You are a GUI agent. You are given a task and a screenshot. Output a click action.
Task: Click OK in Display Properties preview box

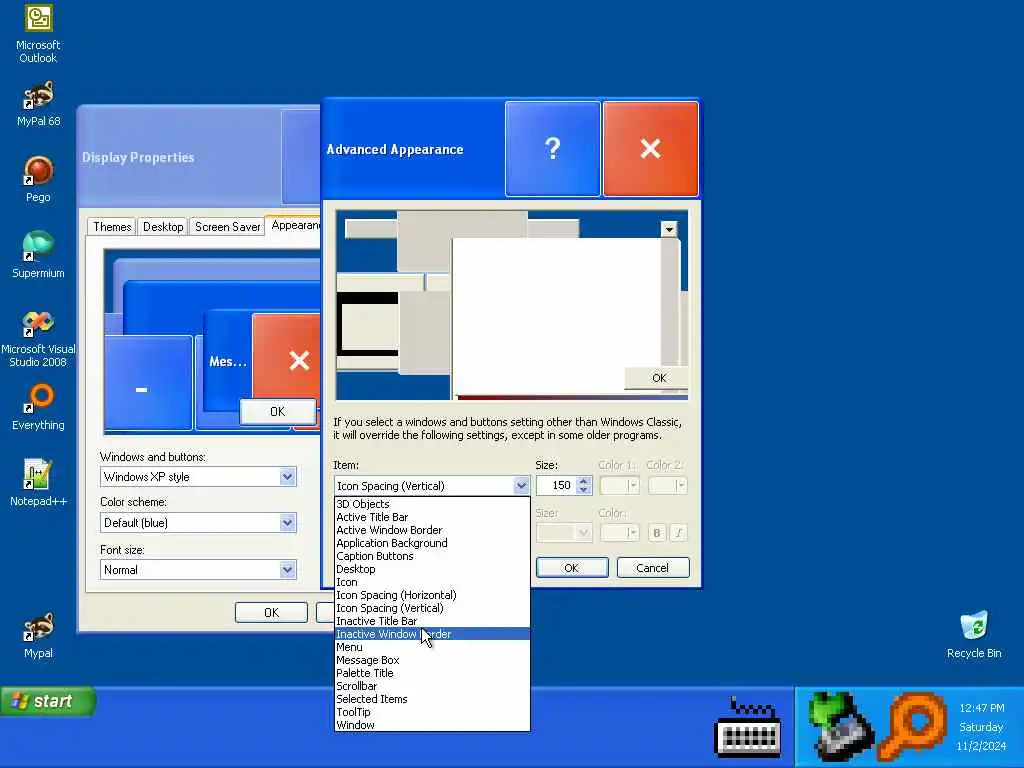point(278,411)
